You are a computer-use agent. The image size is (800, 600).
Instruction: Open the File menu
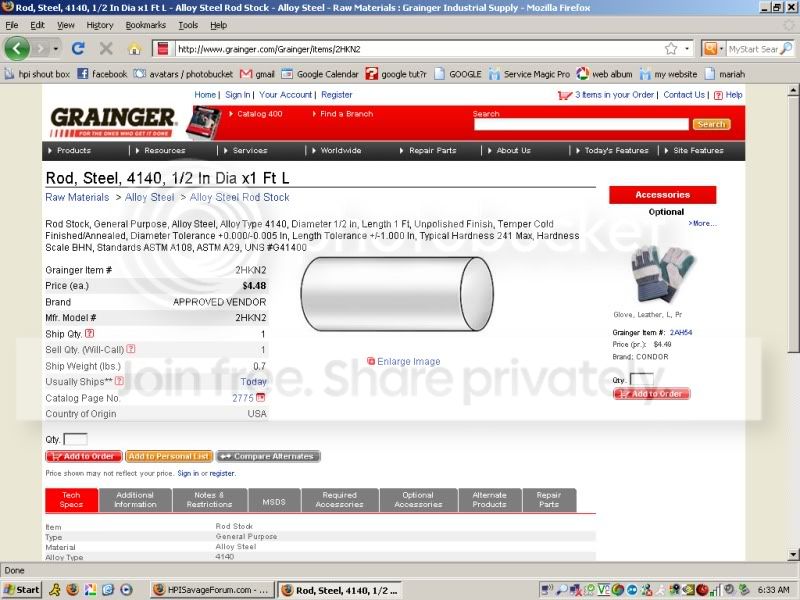point(12,25)
